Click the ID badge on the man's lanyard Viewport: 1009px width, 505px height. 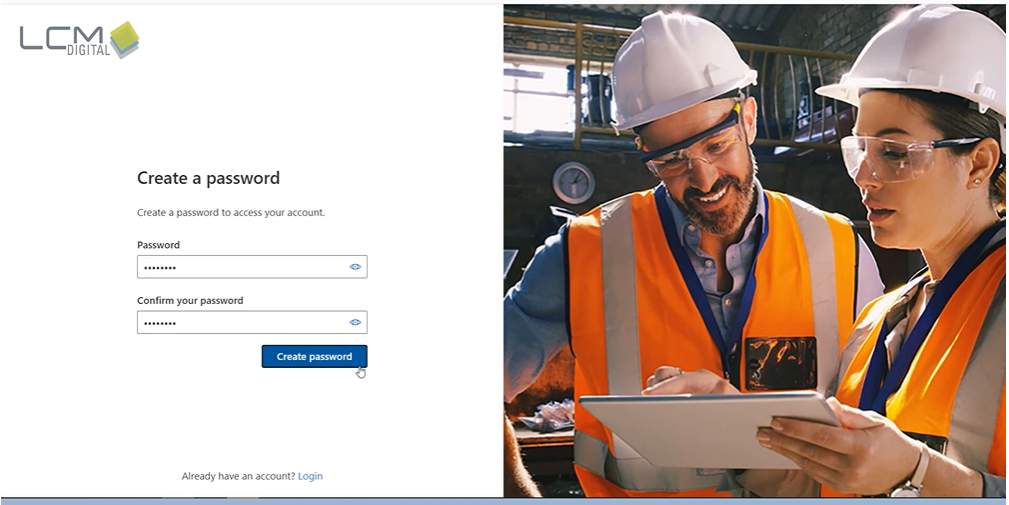[778, 363]
